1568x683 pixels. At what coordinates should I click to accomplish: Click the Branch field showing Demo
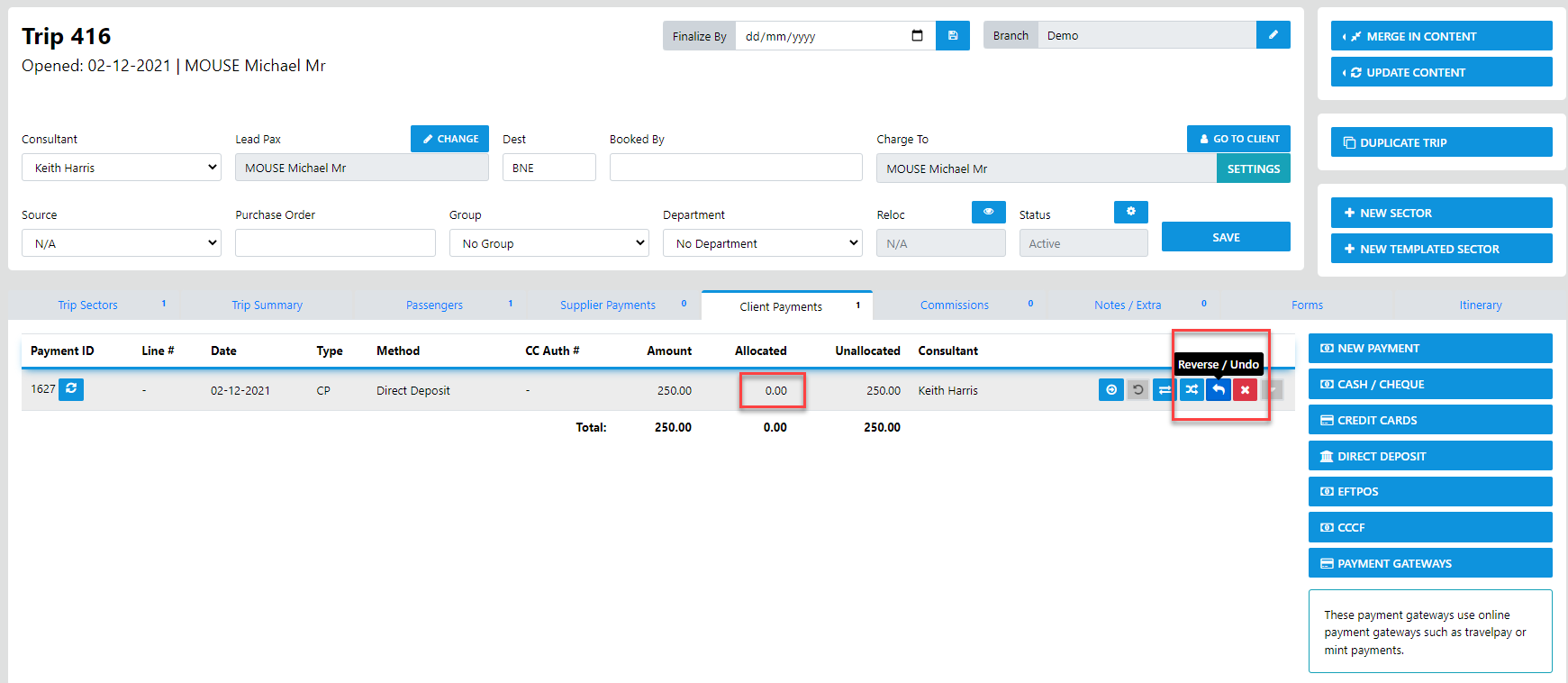[x=1147, y=35]
